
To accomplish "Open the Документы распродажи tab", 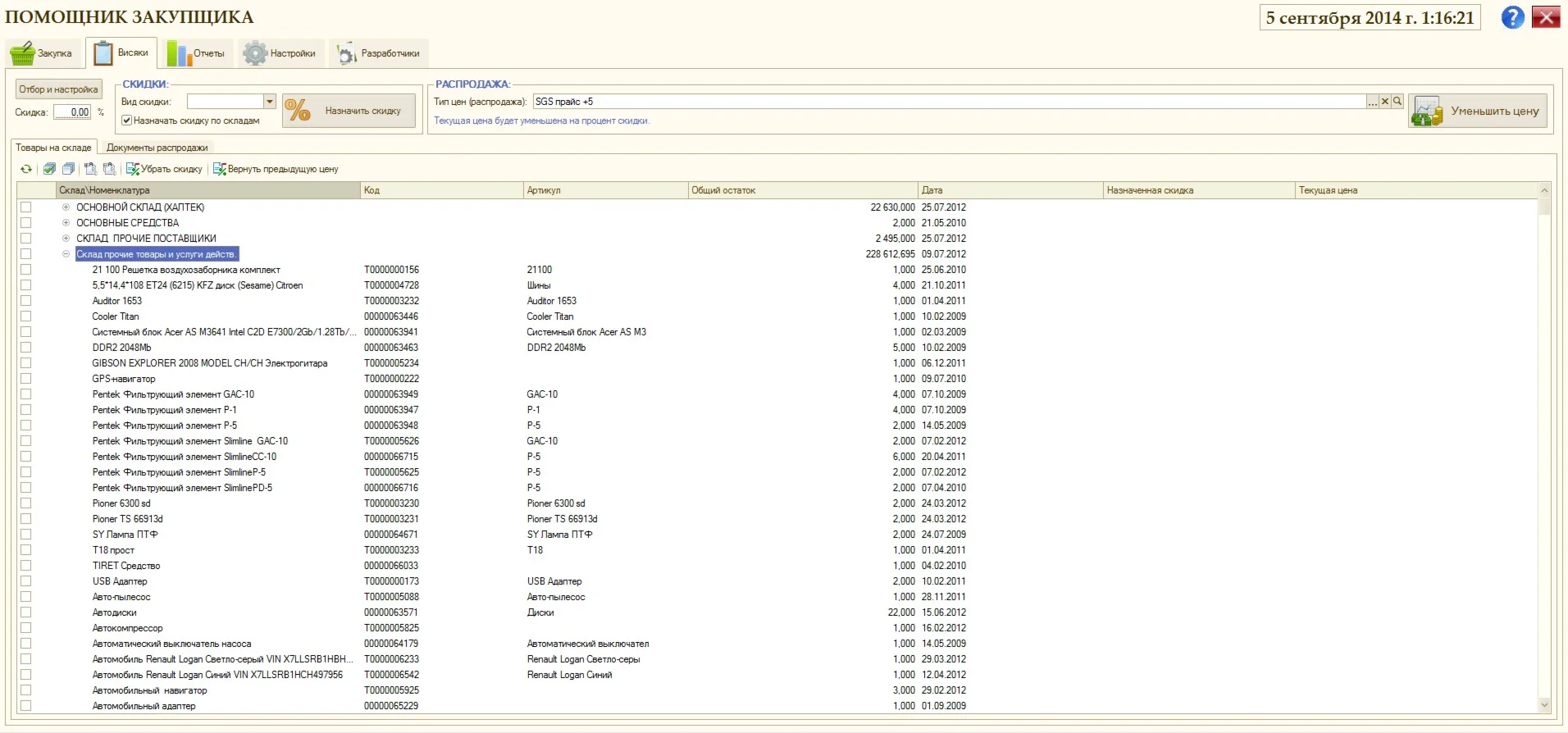I will [x=157, y=148].
